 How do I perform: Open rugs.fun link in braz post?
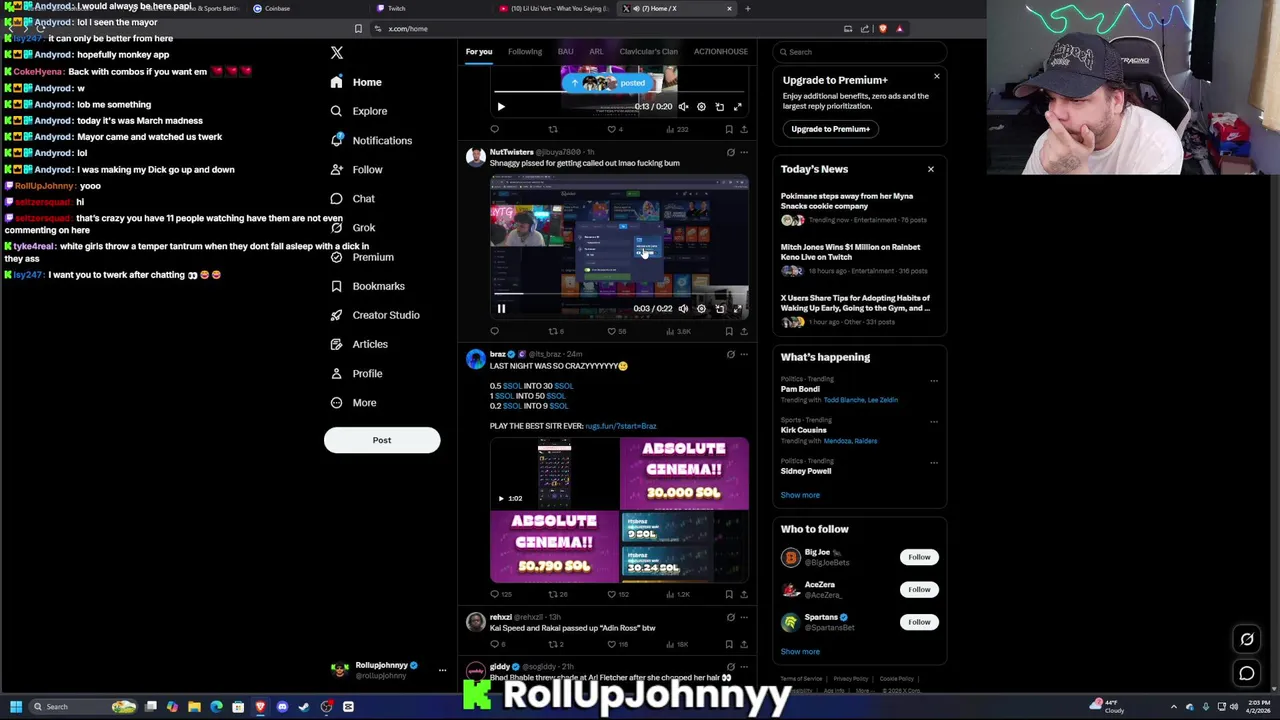[x=621, y=426]
